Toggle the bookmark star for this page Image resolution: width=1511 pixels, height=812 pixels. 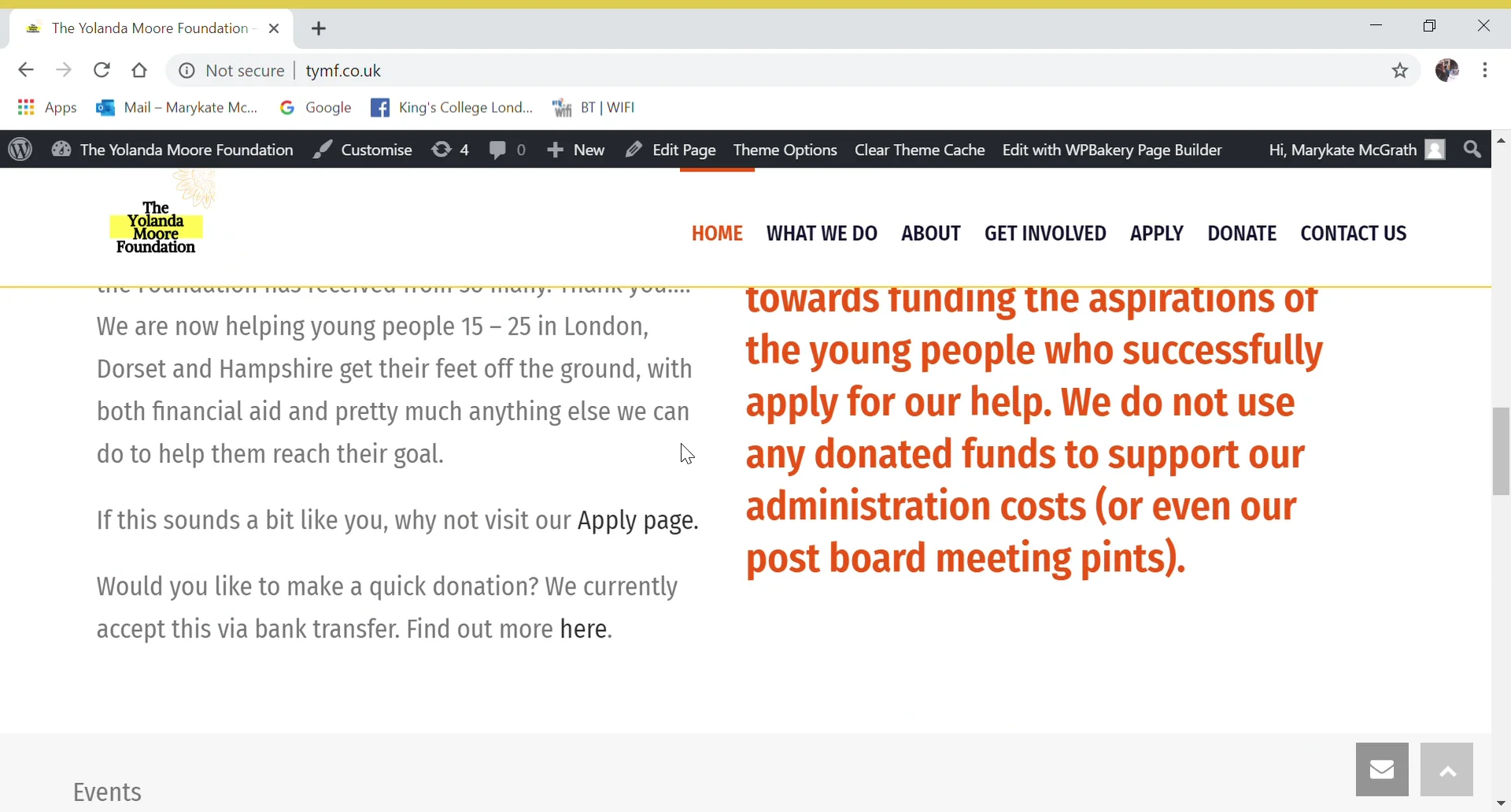click(1401, 70)
